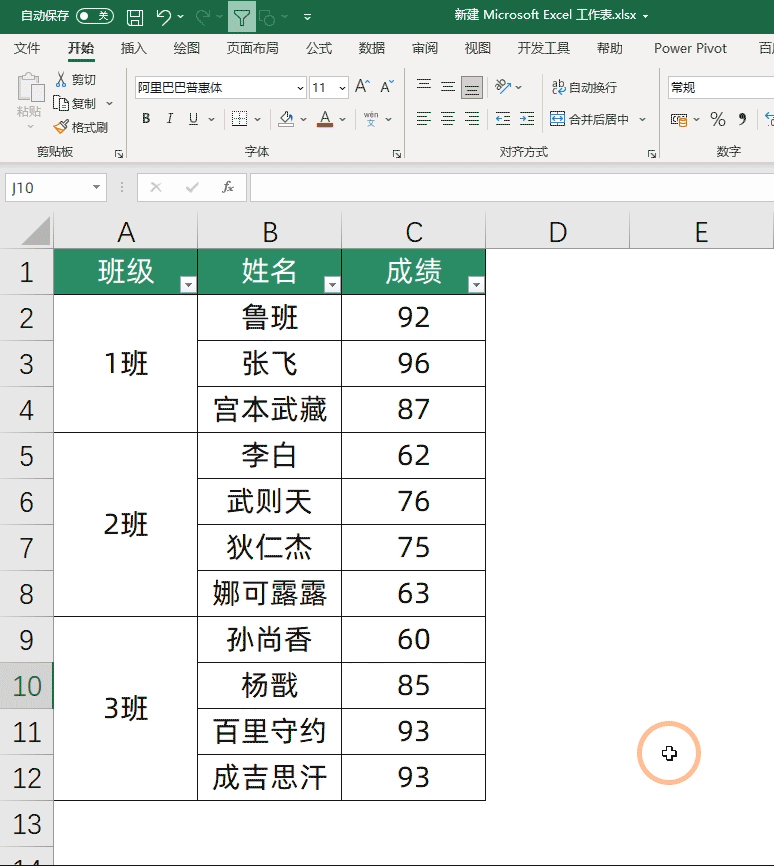Click the Name Box showing J10
This screenshot has height=866, width=774.
pyautogui.click(x=48, y=187)
